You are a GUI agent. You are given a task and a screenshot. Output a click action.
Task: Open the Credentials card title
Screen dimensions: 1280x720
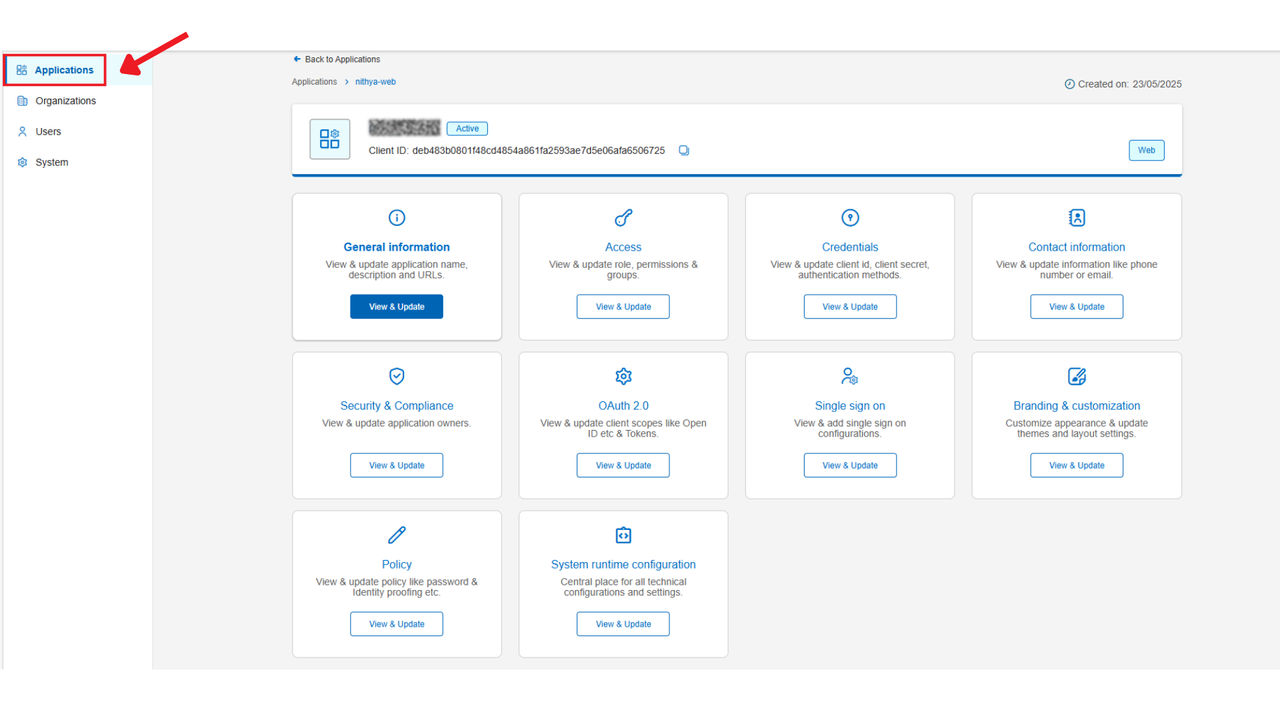tap(850, 247)
